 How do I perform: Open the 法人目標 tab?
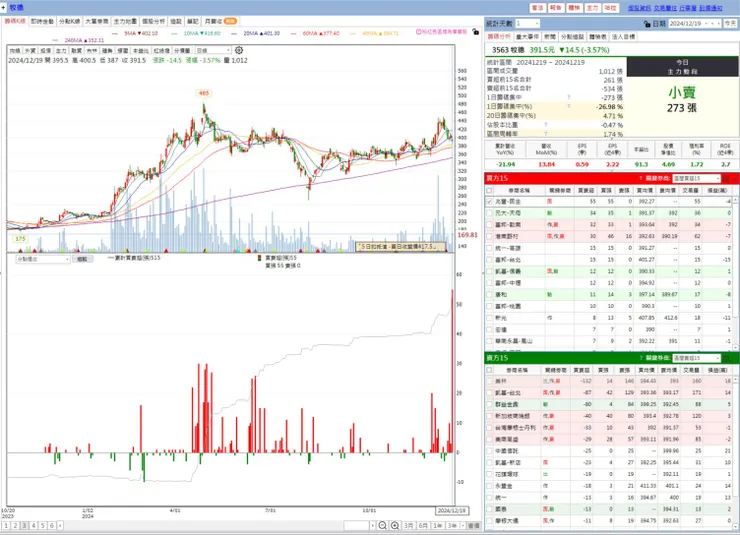(623, 37)
